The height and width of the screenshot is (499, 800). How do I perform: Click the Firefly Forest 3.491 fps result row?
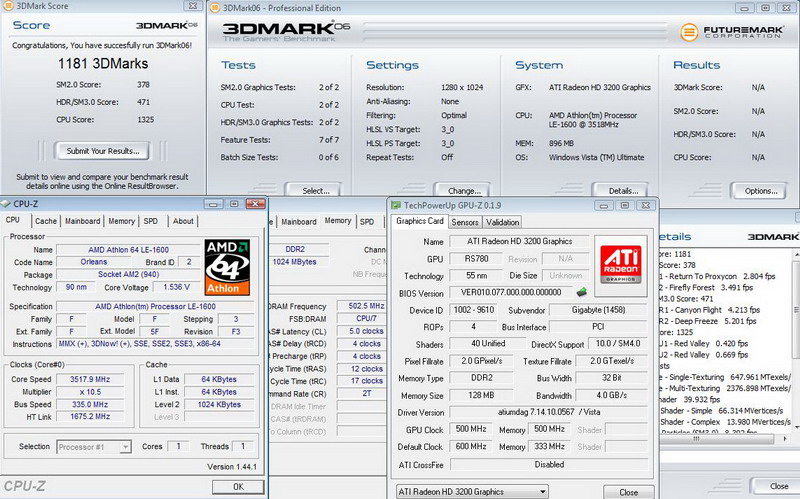click(x=707, y=287)
